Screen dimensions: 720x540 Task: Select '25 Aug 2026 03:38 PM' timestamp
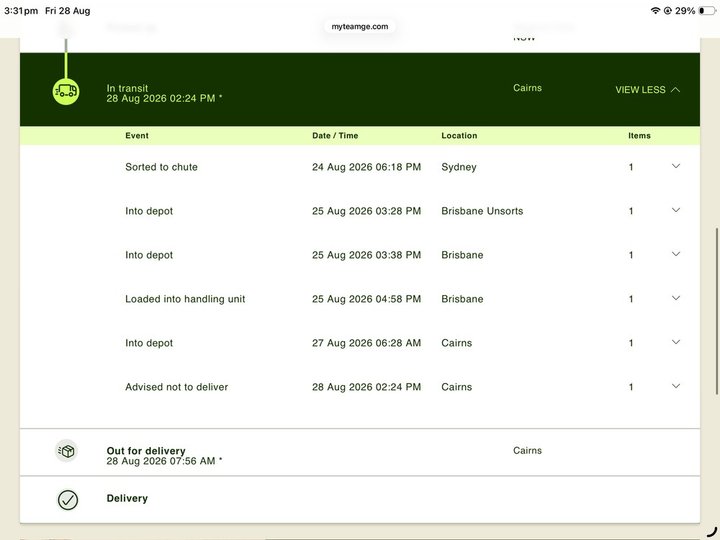point(366,255)
